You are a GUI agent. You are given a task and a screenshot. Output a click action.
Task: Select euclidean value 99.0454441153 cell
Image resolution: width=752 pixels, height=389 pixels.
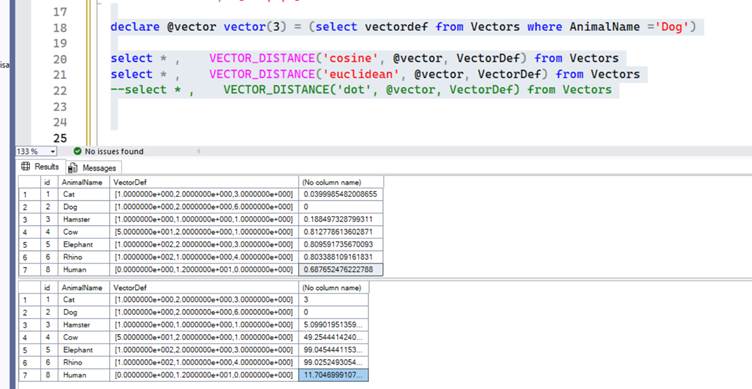pyautogui.click(x=333, y=350)
